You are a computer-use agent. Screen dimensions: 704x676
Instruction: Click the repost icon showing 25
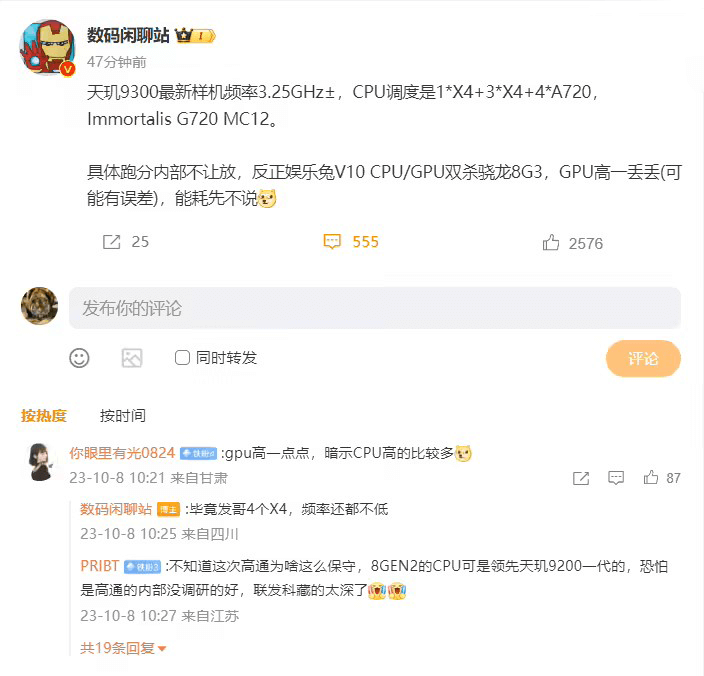(x=112, y=241)
